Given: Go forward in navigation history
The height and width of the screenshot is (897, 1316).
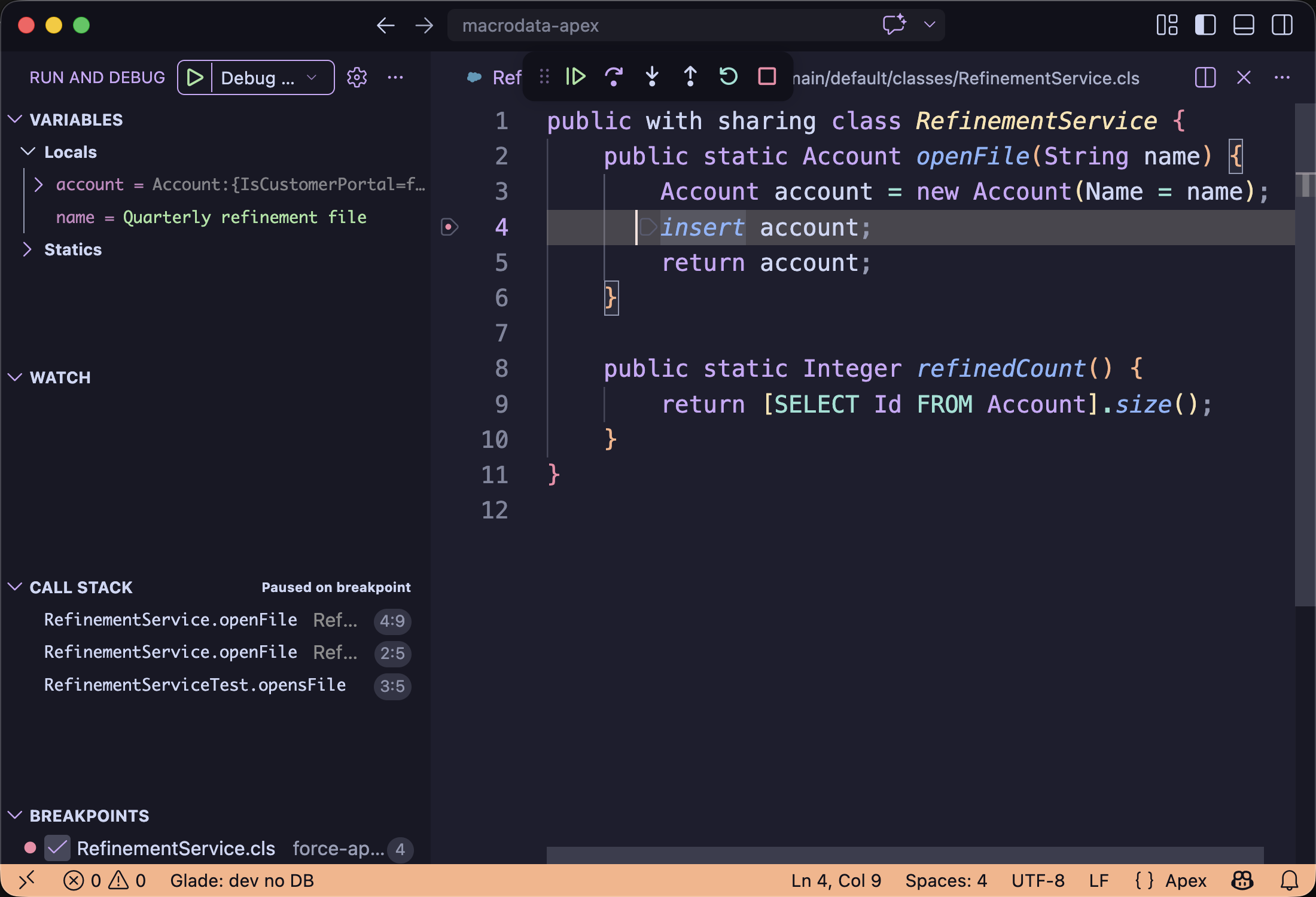Looking at the screenshot, I should pos(424,25).
